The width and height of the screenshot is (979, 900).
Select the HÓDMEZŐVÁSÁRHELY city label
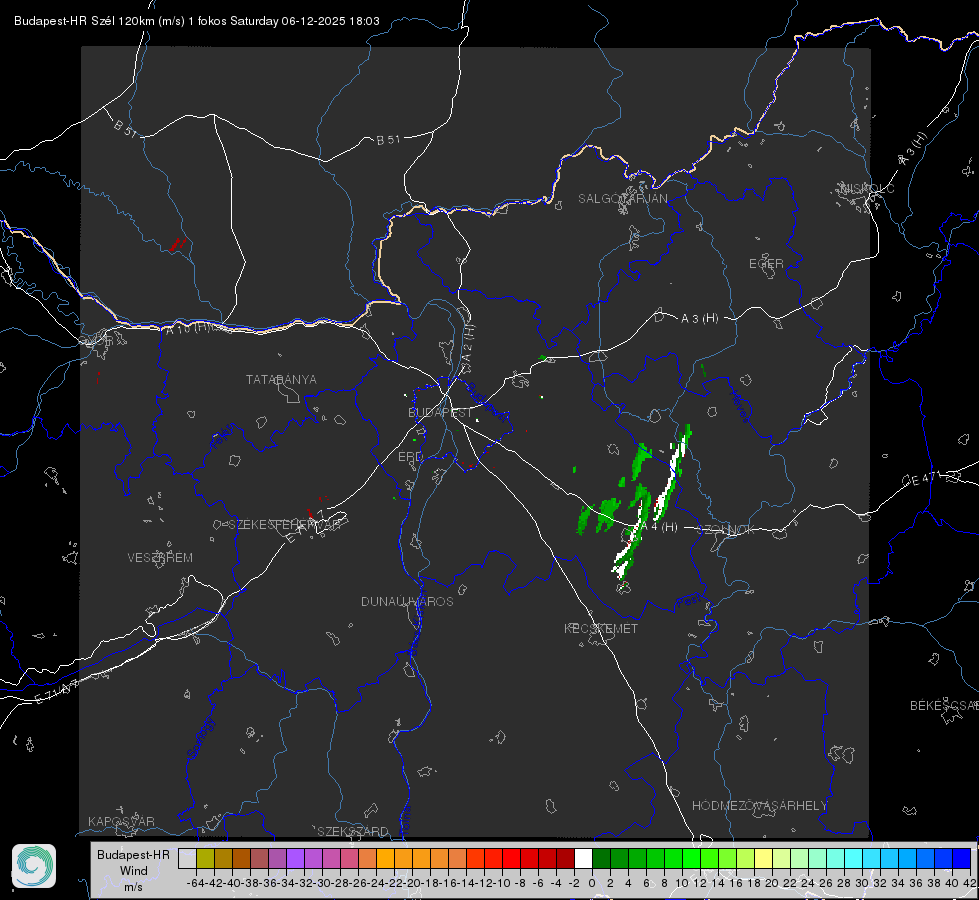click(x=760, y=806)
